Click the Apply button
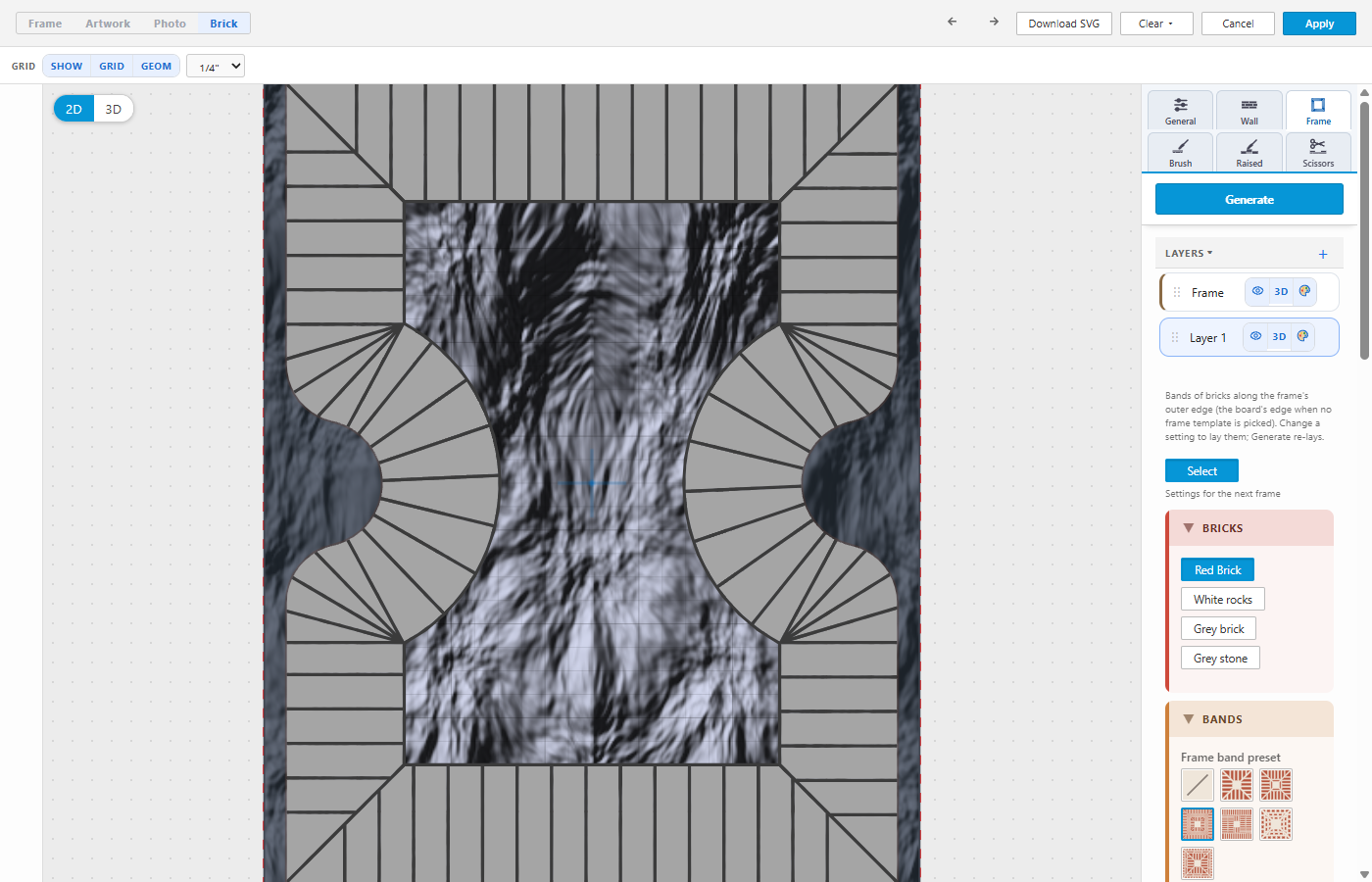Screen dimensions: 1372x882 (x=1319, y=24)
